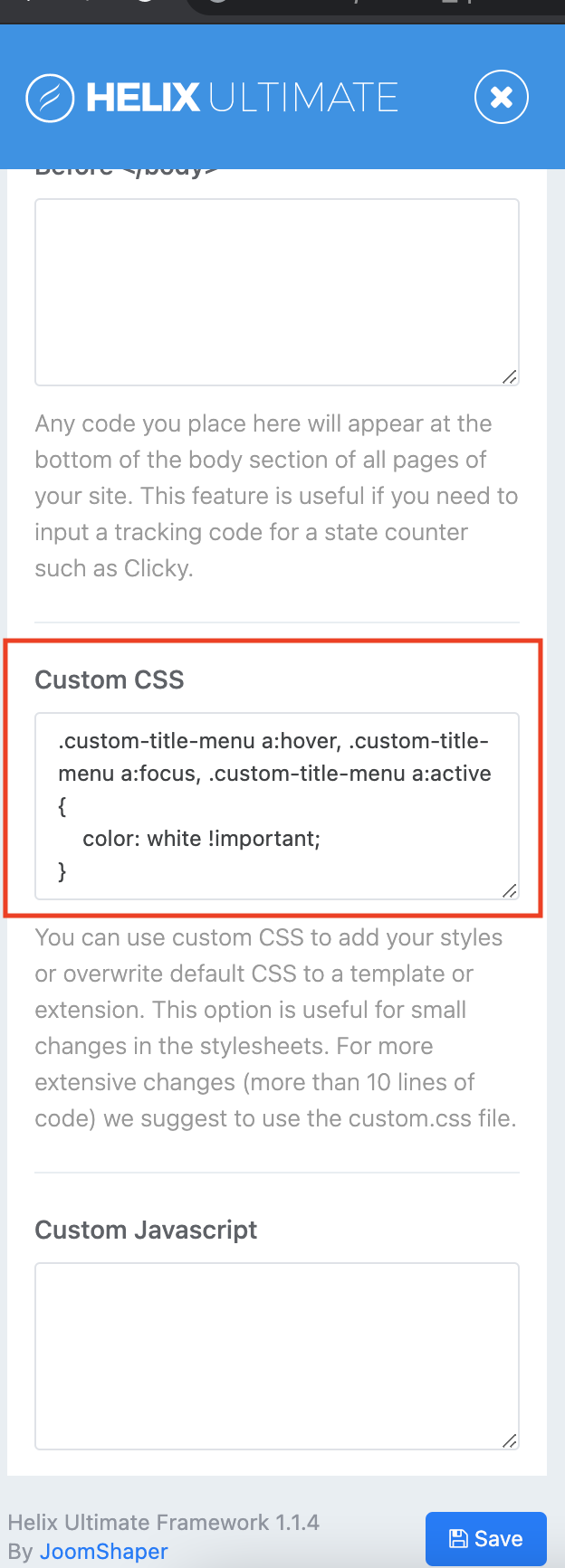Viewport: 565px width, 1568px height.
Task: Place cursor on 'color: white !important;' line
Action: pos(201,839)
